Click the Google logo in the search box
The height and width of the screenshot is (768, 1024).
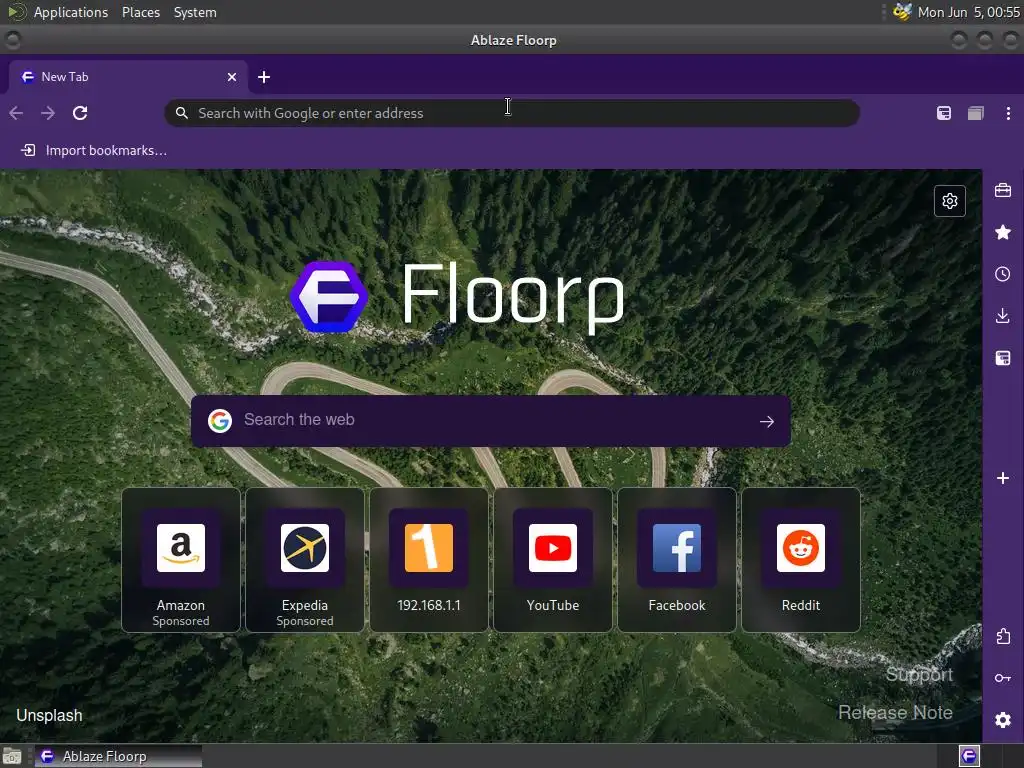coord(220,421)
